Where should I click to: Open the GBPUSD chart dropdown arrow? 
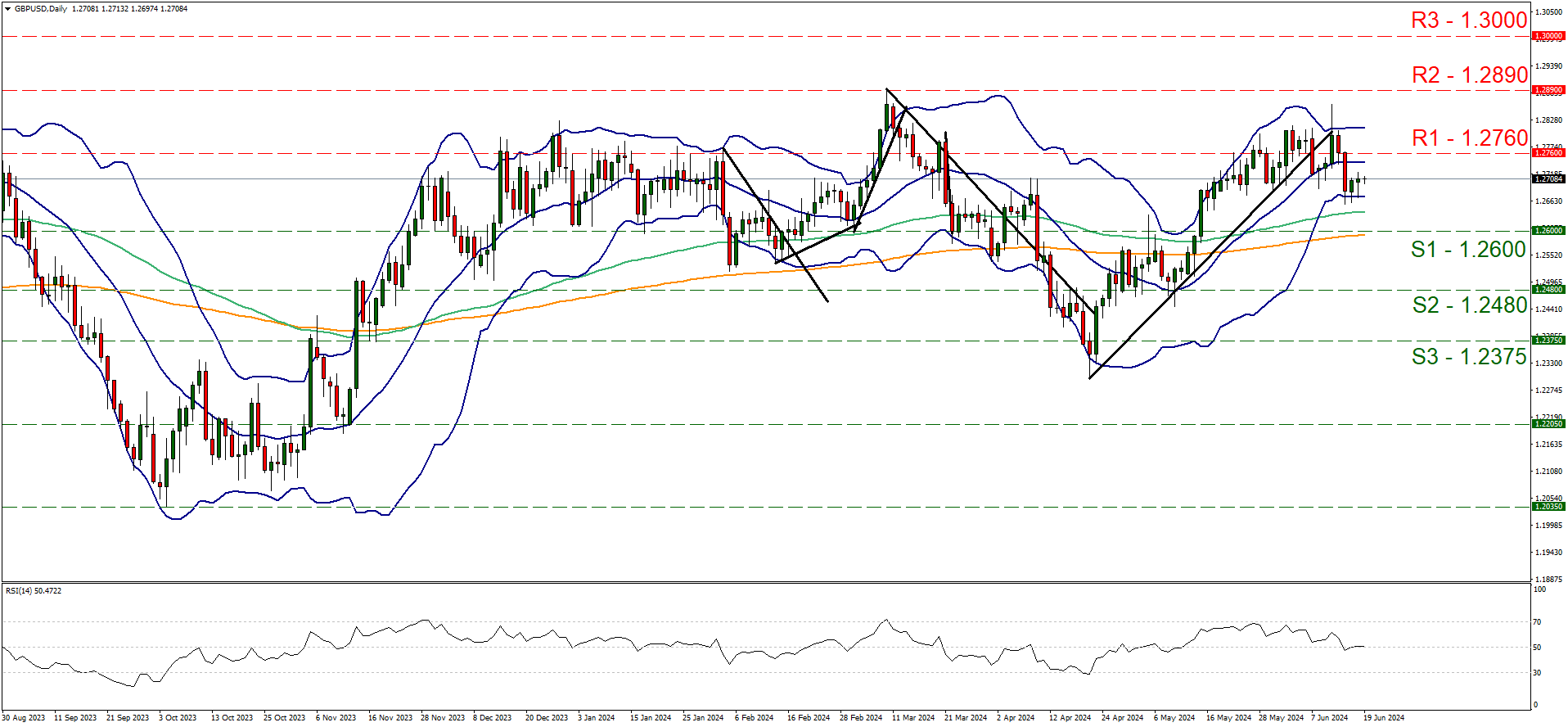tap(7, 9)
